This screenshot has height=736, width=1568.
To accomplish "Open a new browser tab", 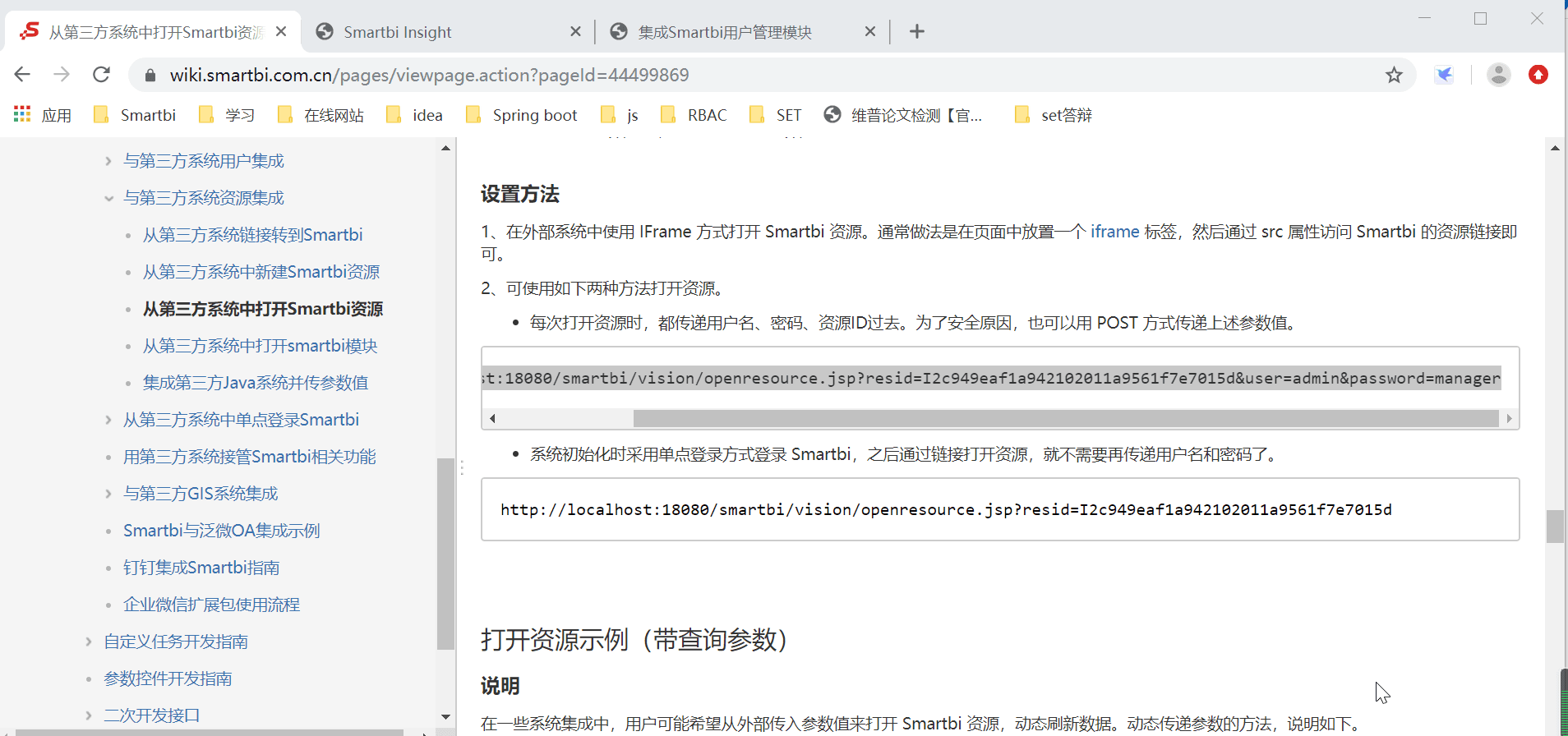I will (x=917, y=32).
